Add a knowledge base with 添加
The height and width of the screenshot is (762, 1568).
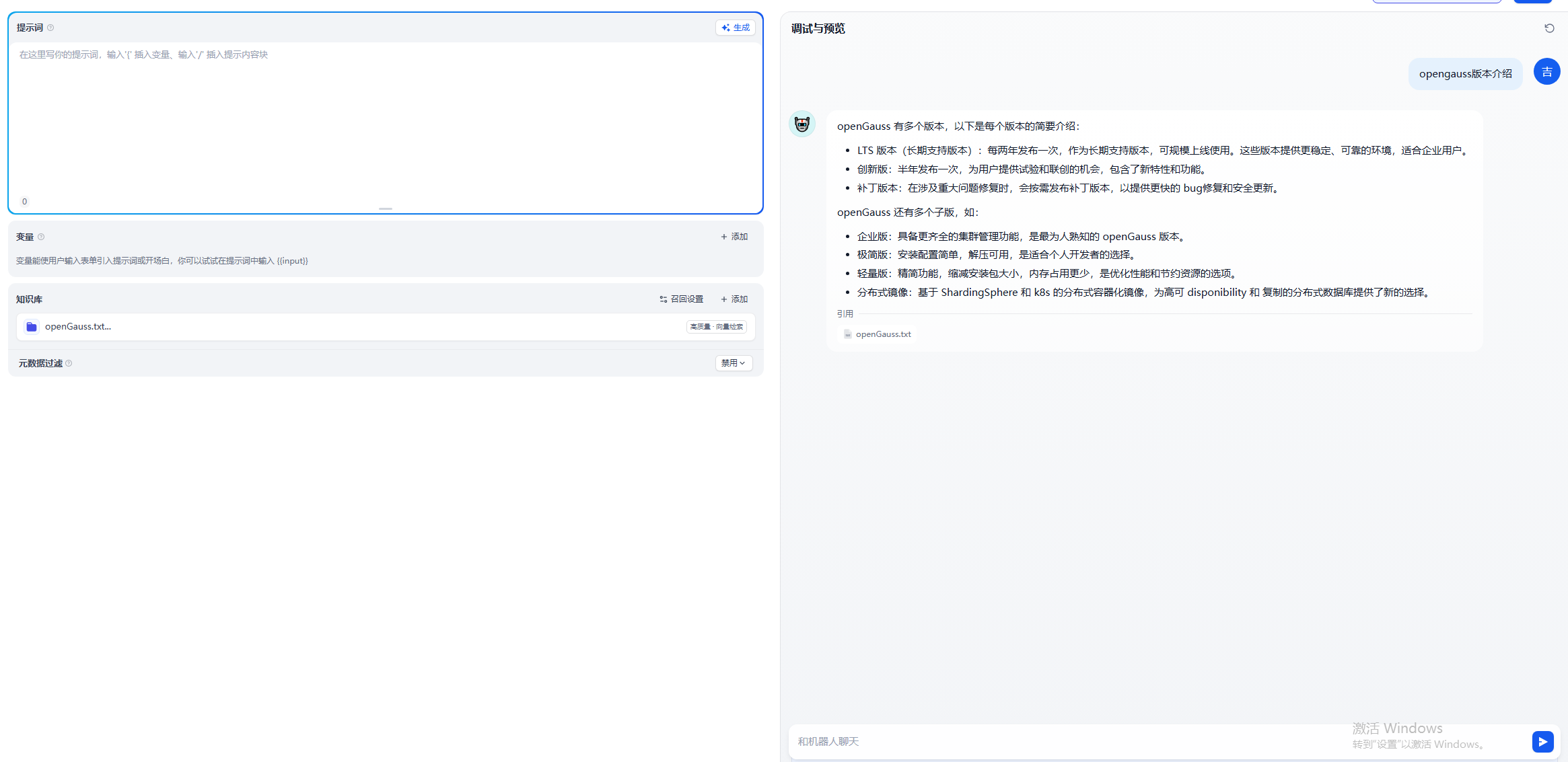point(734,299)
